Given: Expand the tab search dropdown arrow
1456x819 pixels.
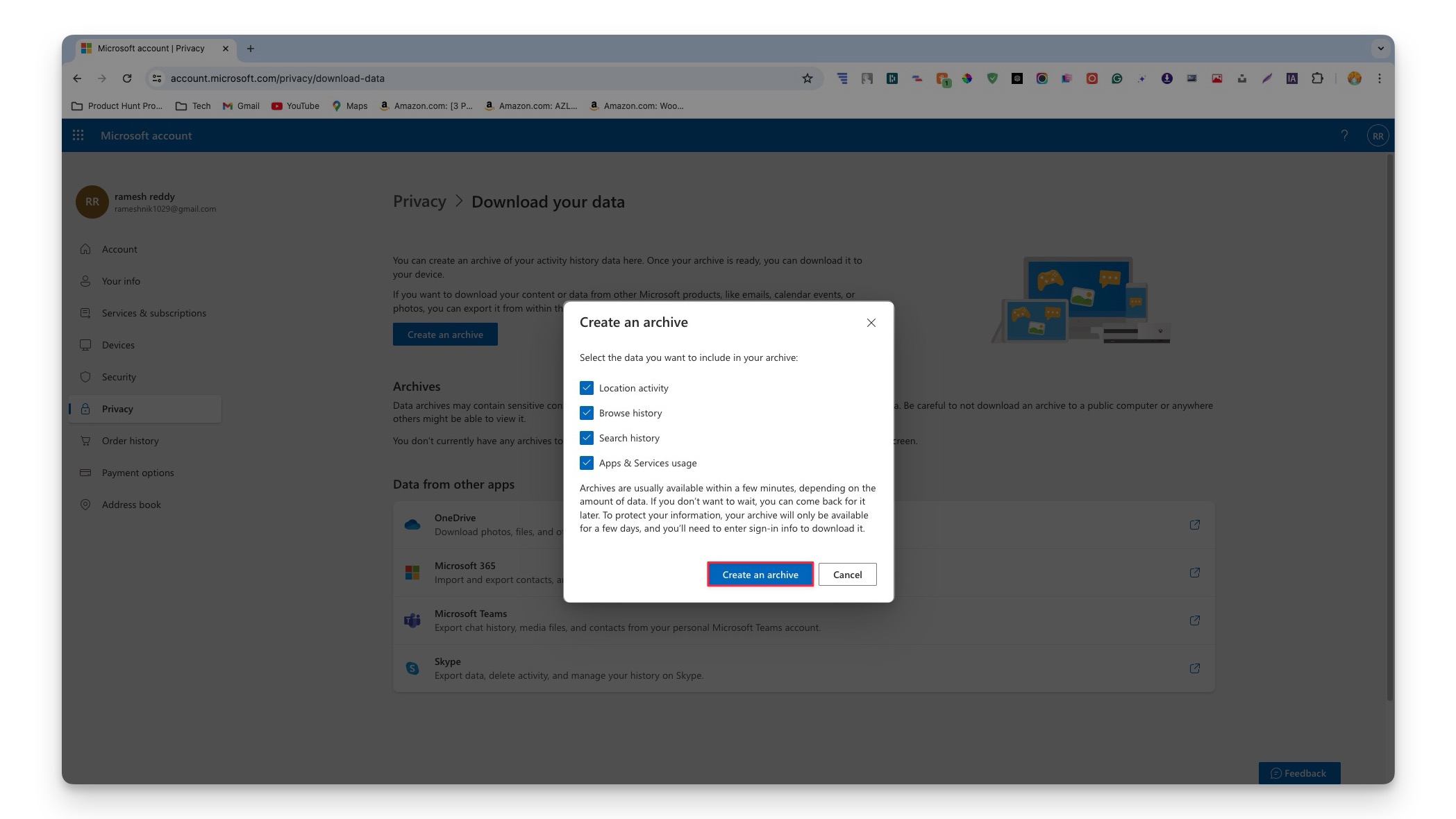Looking at the screenshot, I should (x=1380, y=49).
